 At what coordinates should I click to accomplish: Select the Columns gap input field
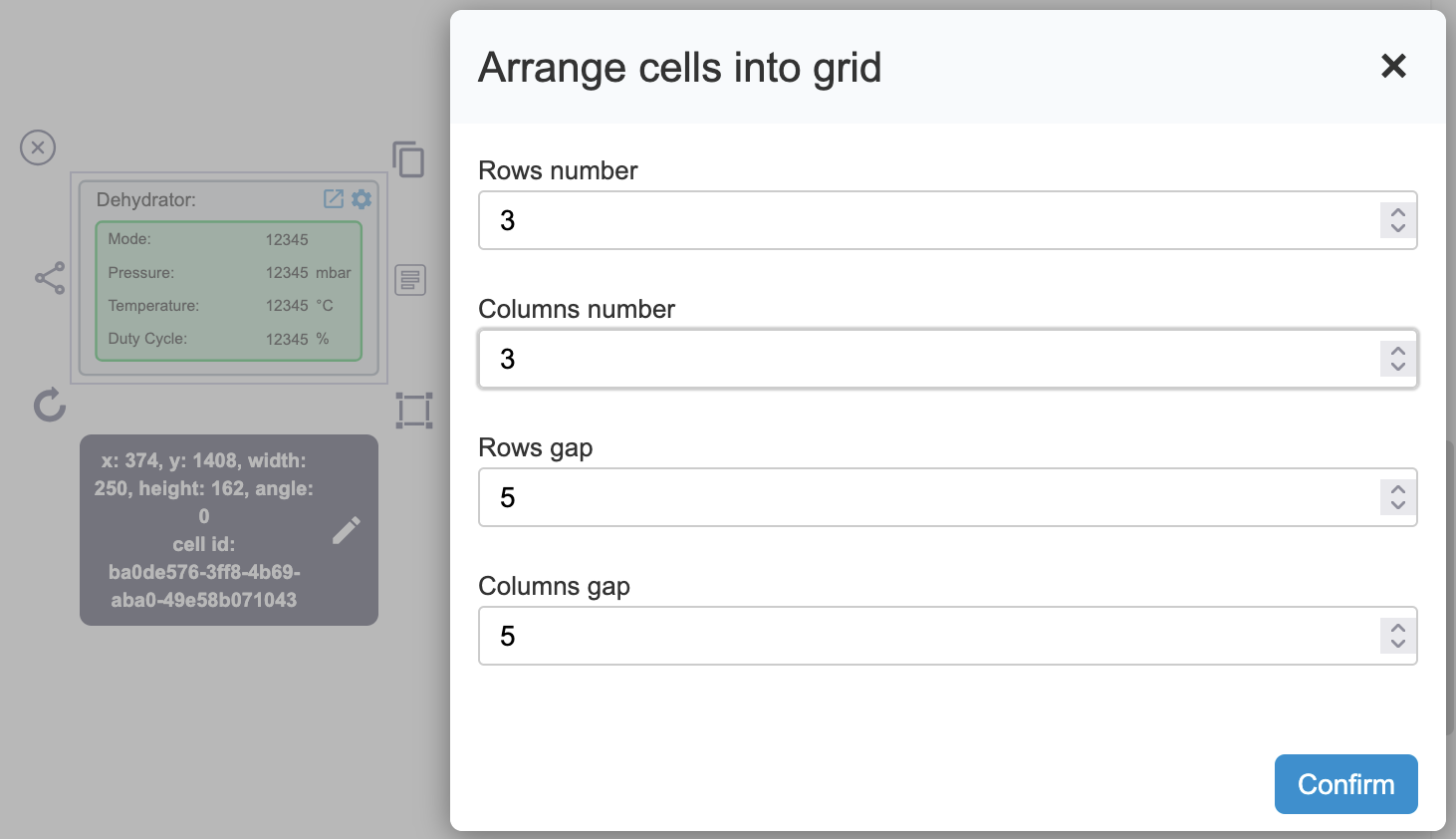[x=896, y=636]
